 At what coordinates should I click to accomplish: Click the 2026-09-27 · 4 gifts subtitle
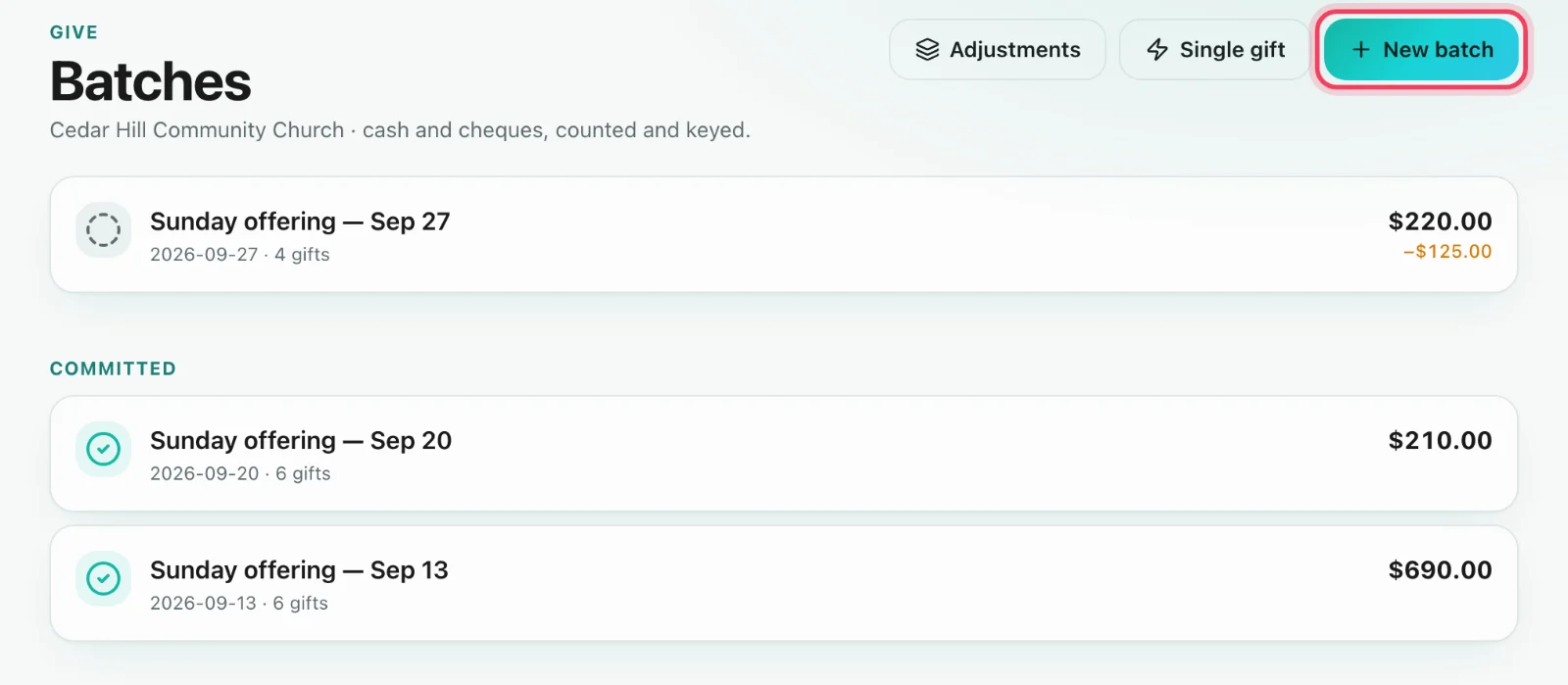click(240, 255)
